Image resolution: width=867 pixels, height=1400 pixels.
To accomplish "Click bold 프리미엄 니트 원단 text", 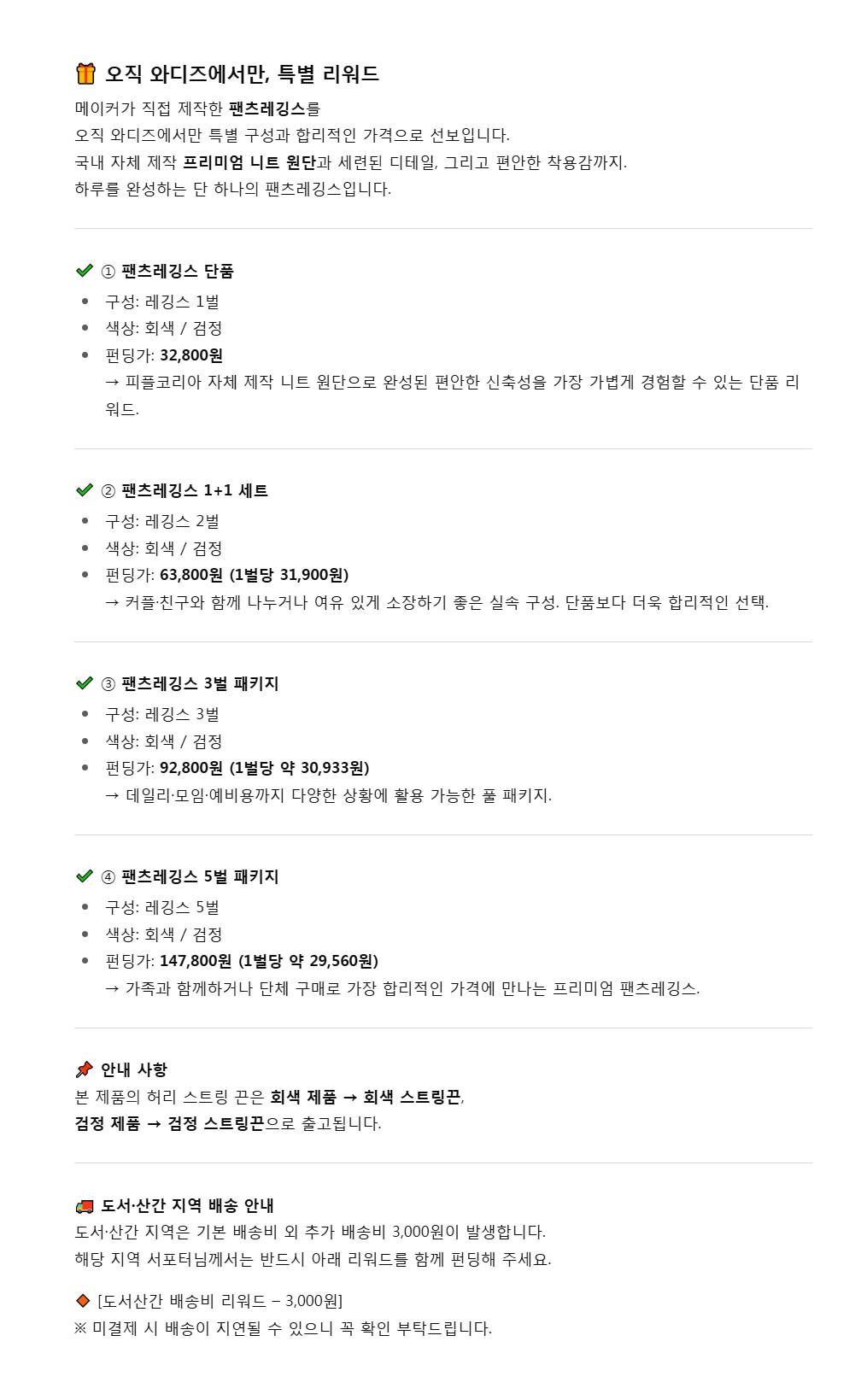I will 249,162.
